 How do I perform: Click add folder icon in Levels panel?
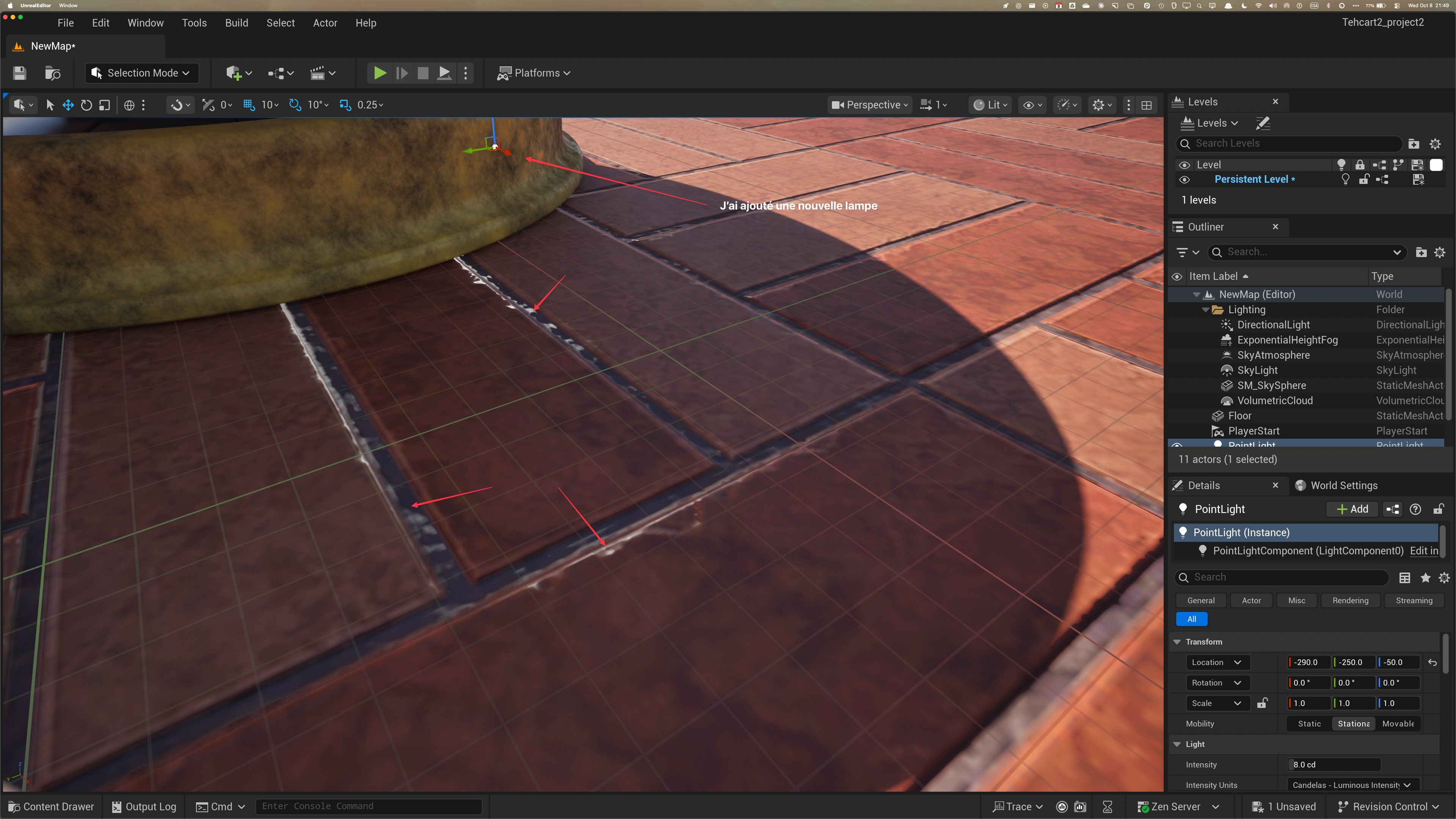click(x=1414, y=144)
